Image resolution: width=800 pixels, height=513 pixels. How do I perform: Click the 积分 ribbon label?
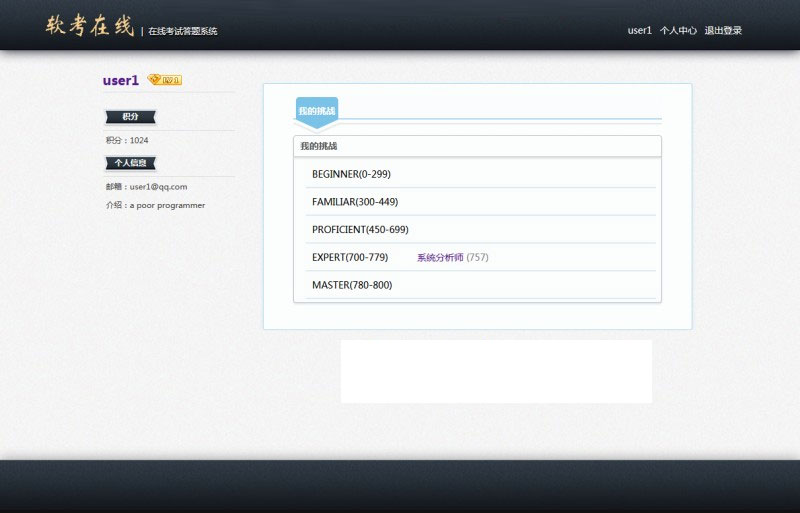click(130, 117)
